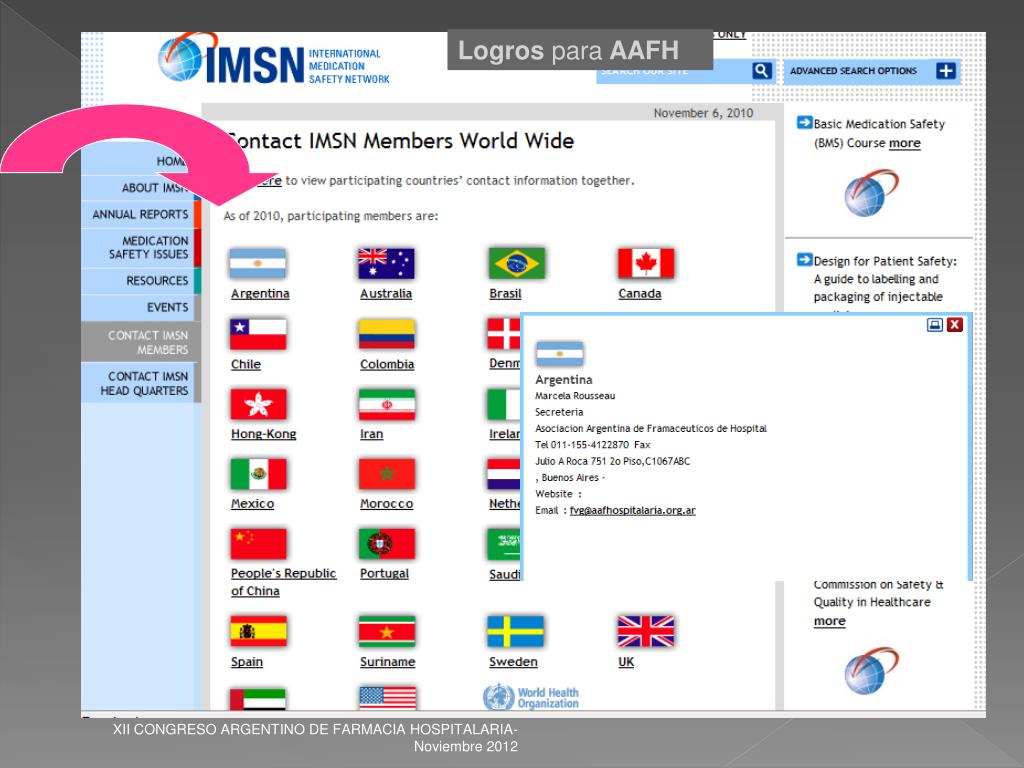Click the print icon in Argentina popup
The height and width of the screenshot is (768, 1024).
(x=935, y=325)
